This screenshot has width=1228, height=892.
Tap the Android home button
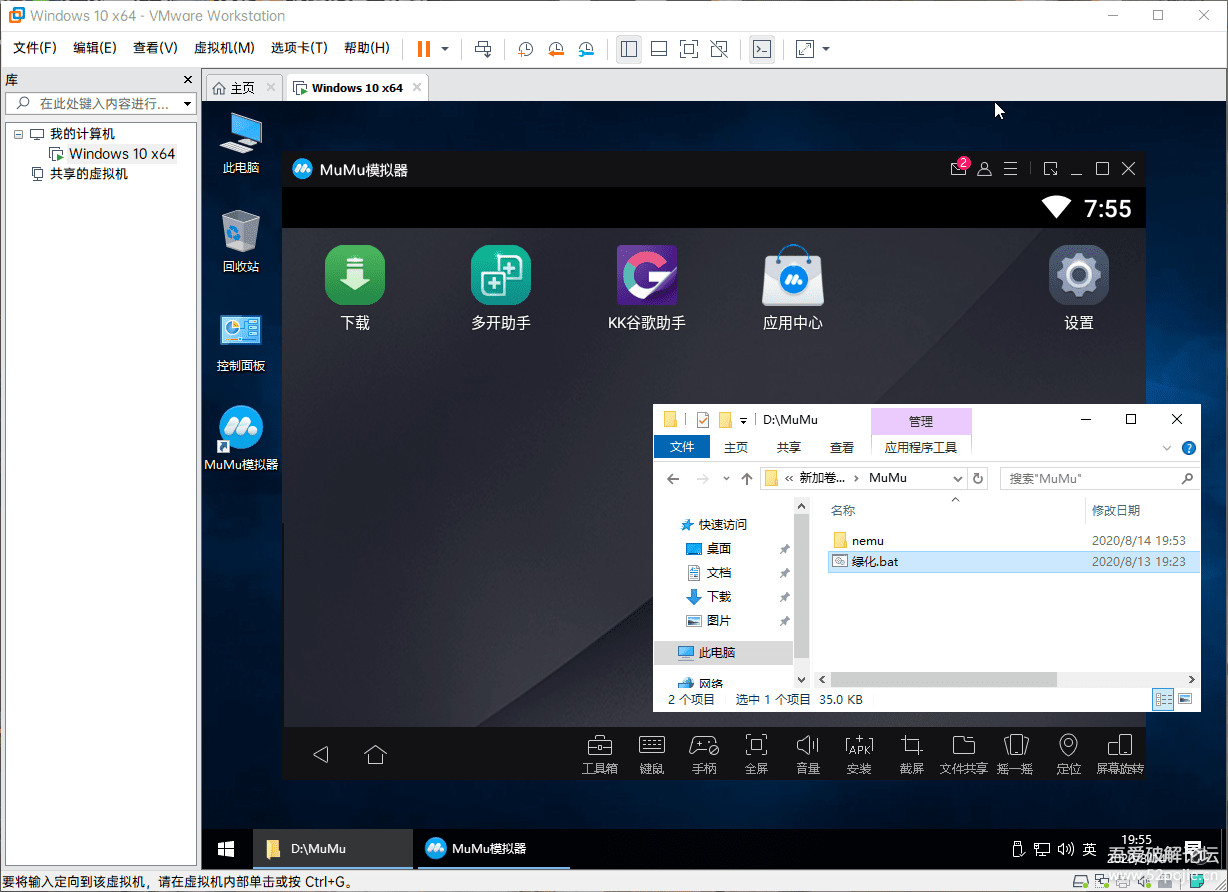375,754
